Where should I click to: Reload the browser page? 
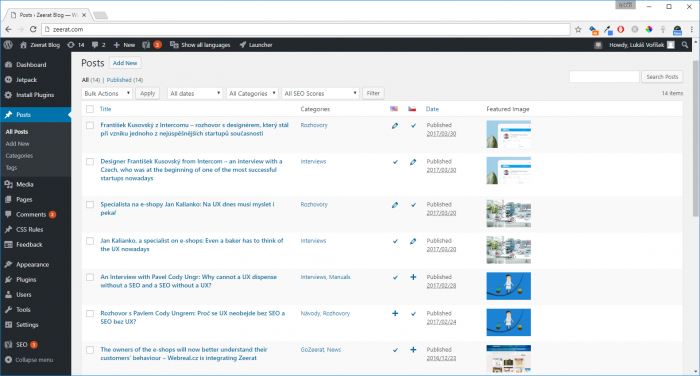(x=33, y=29)
